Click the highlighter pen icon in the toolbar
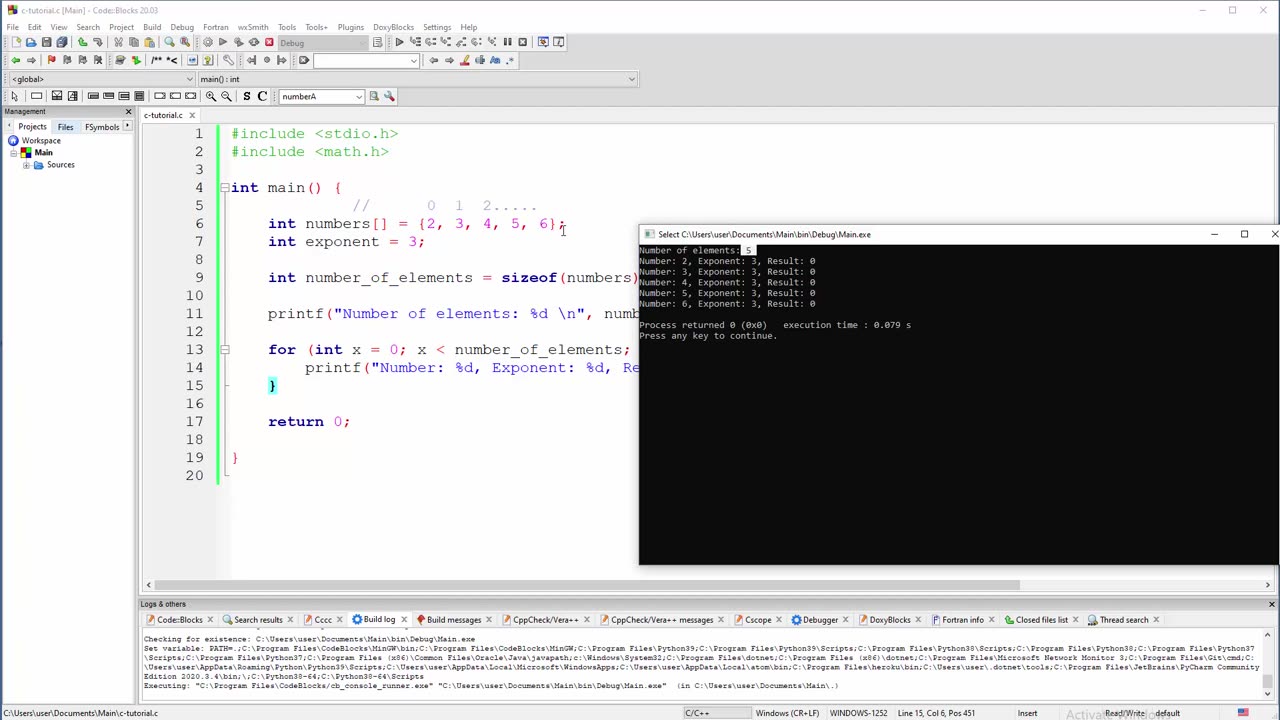Viewport: 1280px width, 720px height. coord(464,60)
